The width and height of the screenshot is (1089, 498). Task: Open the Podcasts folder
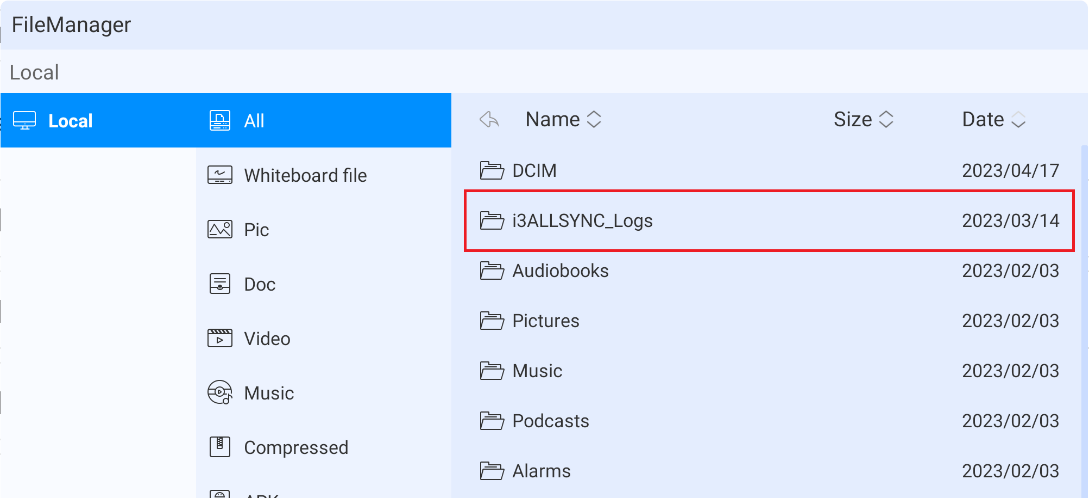(x=550, y=421)
